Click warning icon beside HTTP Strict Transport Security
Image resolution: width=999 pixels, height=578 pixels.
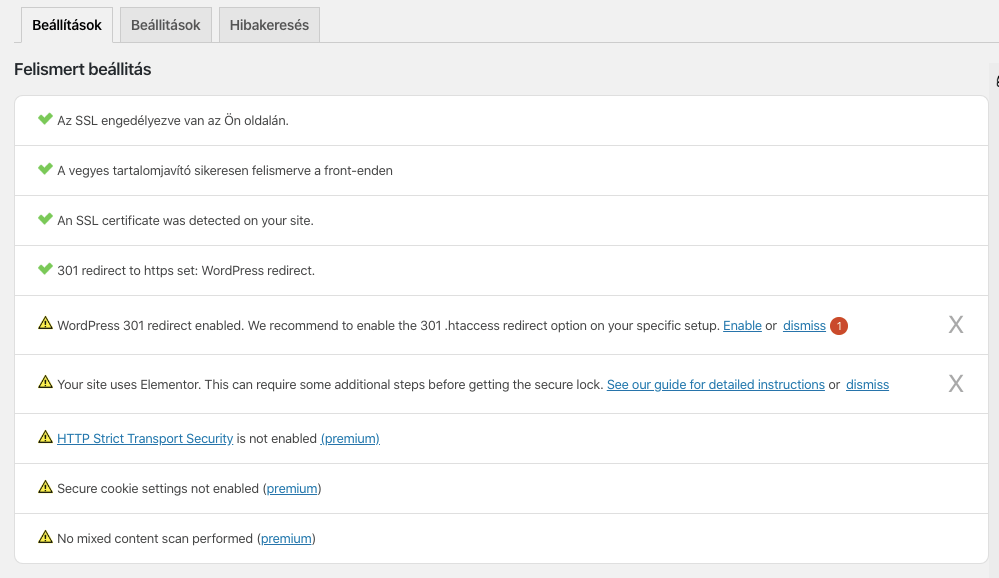point(45,437)
